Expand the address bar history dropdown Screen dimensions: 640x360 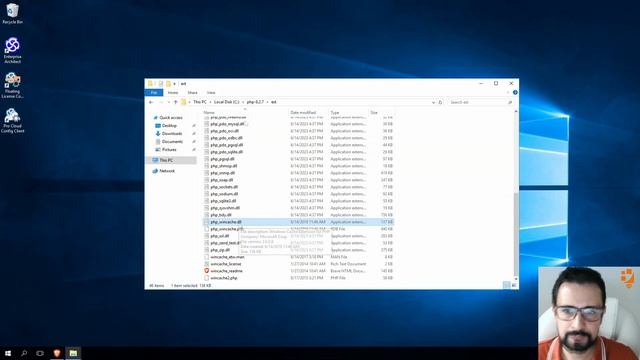point(433,102)
